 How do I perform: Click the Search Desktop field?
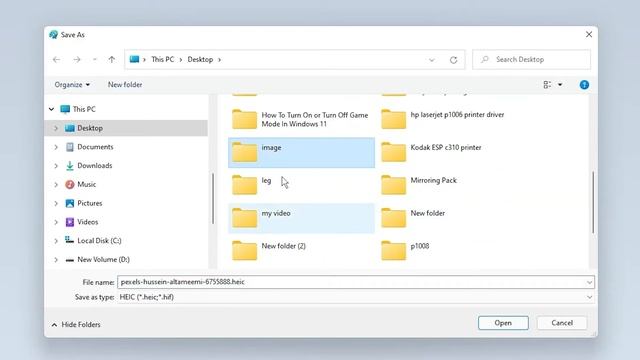pyautogui.click(x=531, y=60)
